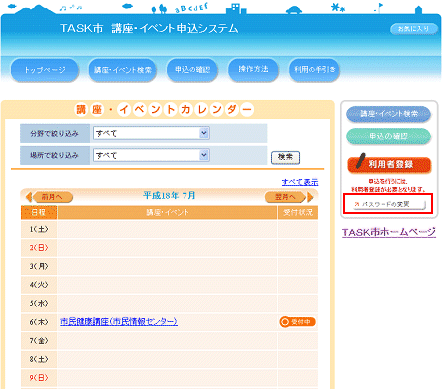Click the sidebar 申込の確認 button
442x389 pixels.
point(388,136)
